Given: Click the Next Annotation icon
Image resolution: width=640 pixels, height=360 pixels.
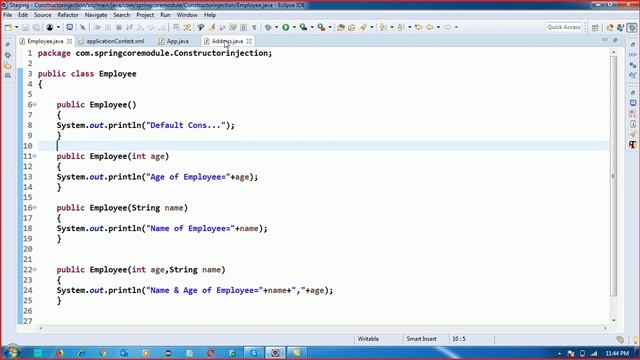Looking at the screenshot, I should coord(383,27).
